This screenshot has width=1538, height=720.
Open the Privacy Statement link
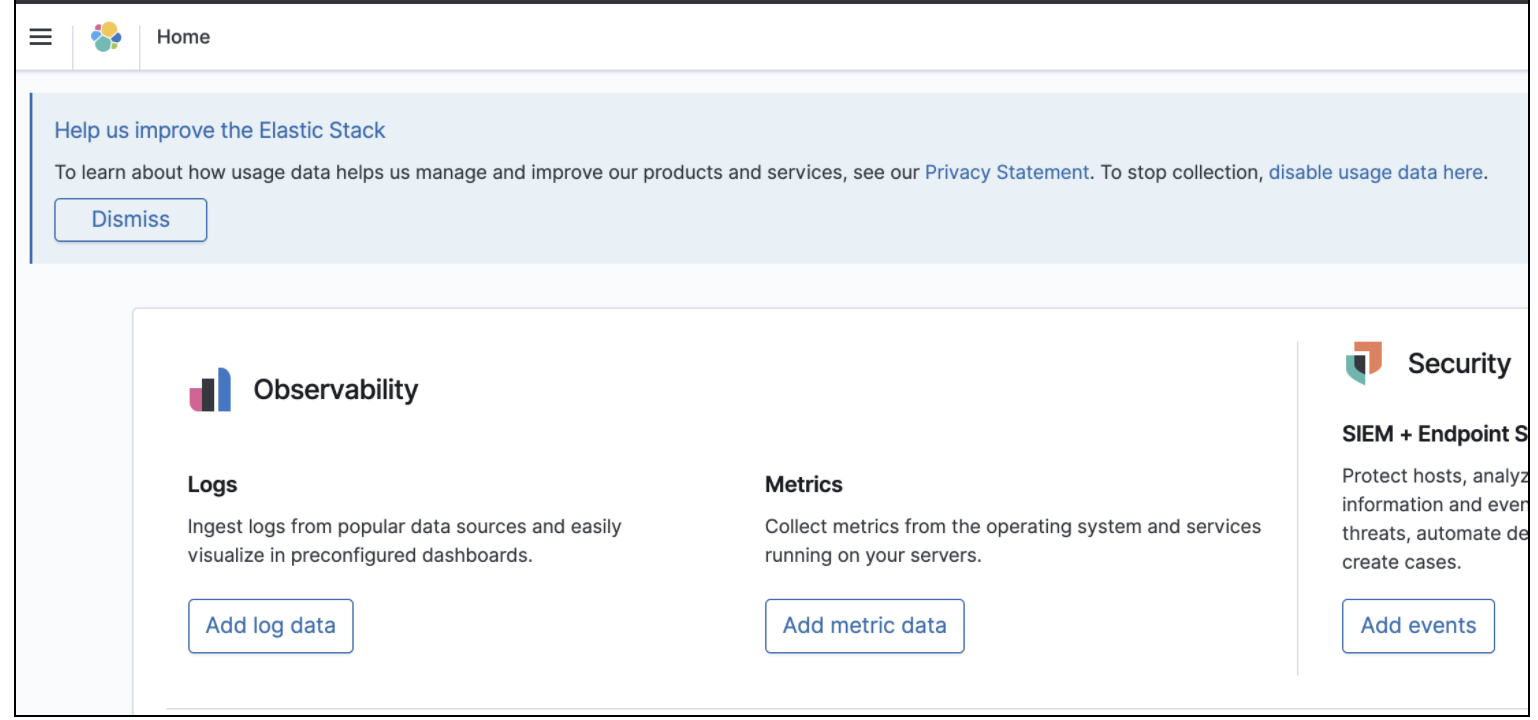1006,172
